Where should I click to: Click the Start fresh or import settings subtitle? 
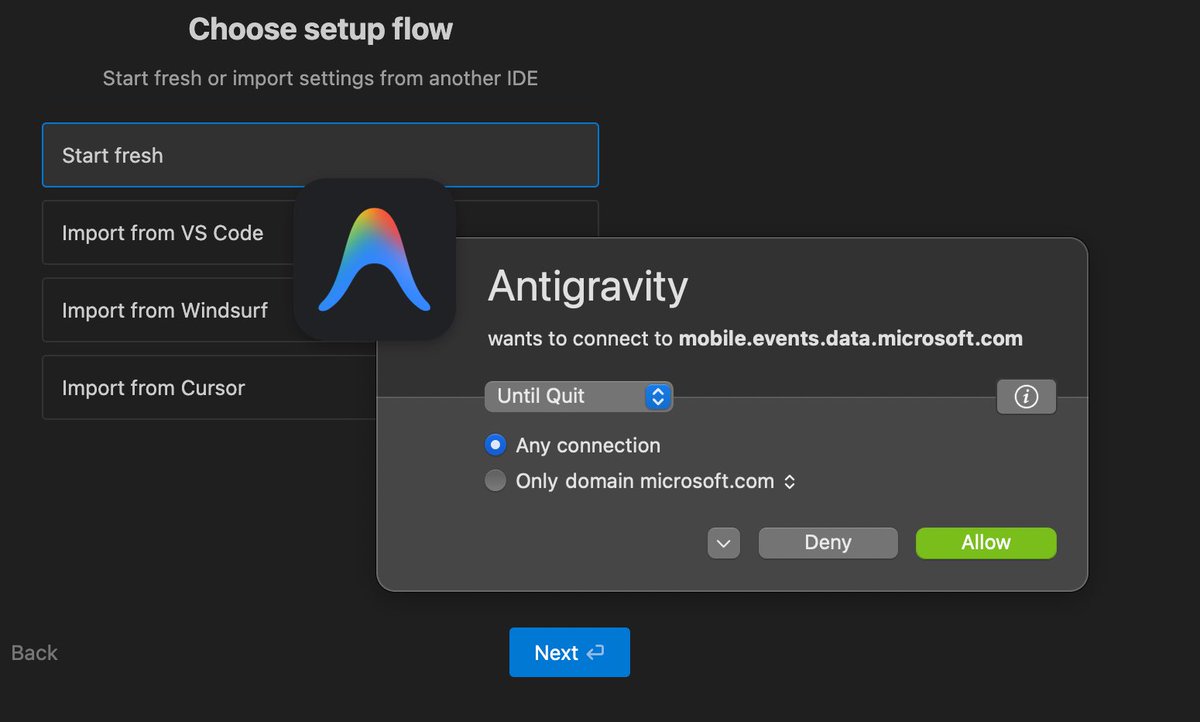click(321, 78)
